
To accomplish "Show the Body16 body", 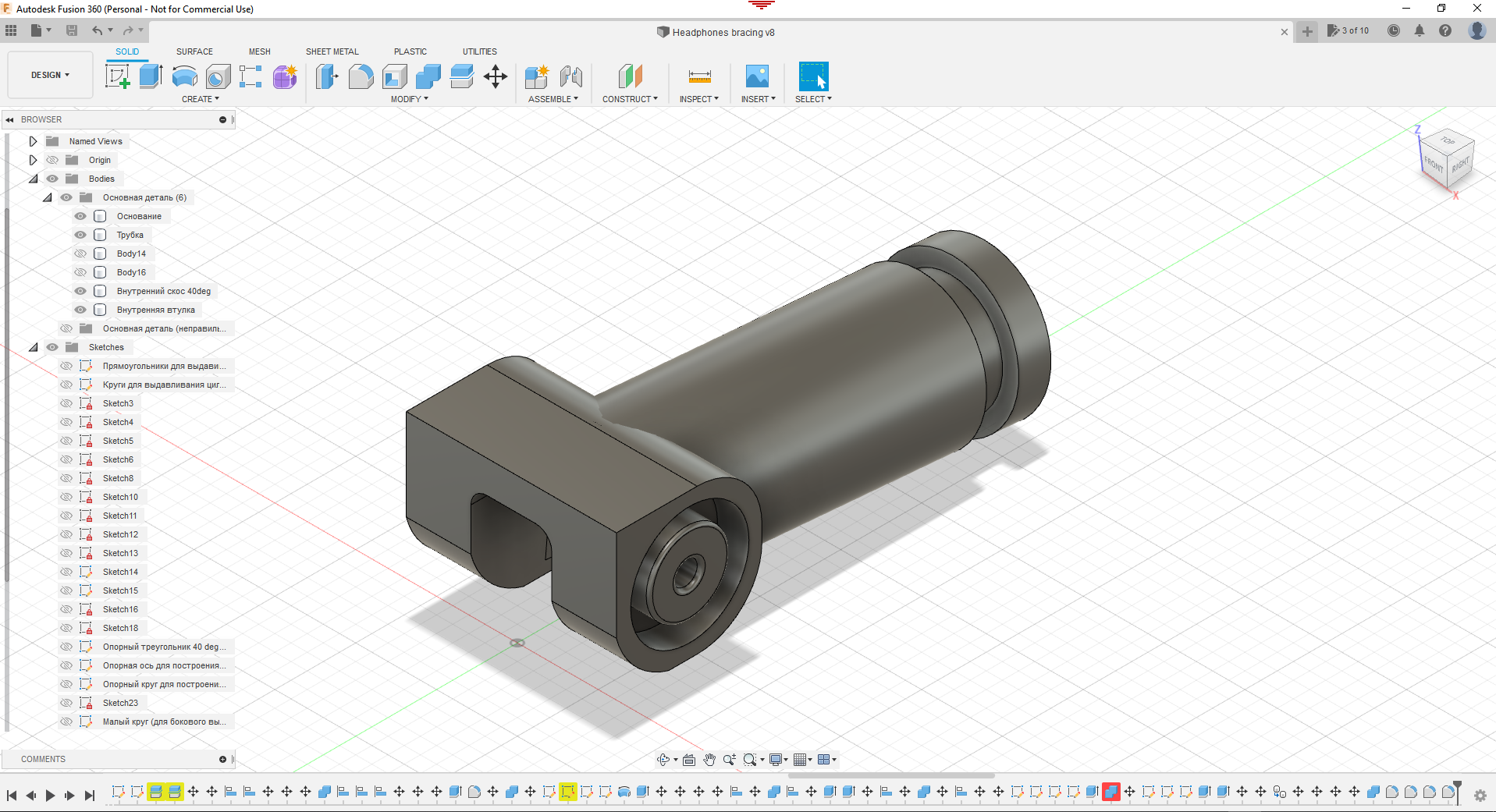I will (x=80, y=272).
